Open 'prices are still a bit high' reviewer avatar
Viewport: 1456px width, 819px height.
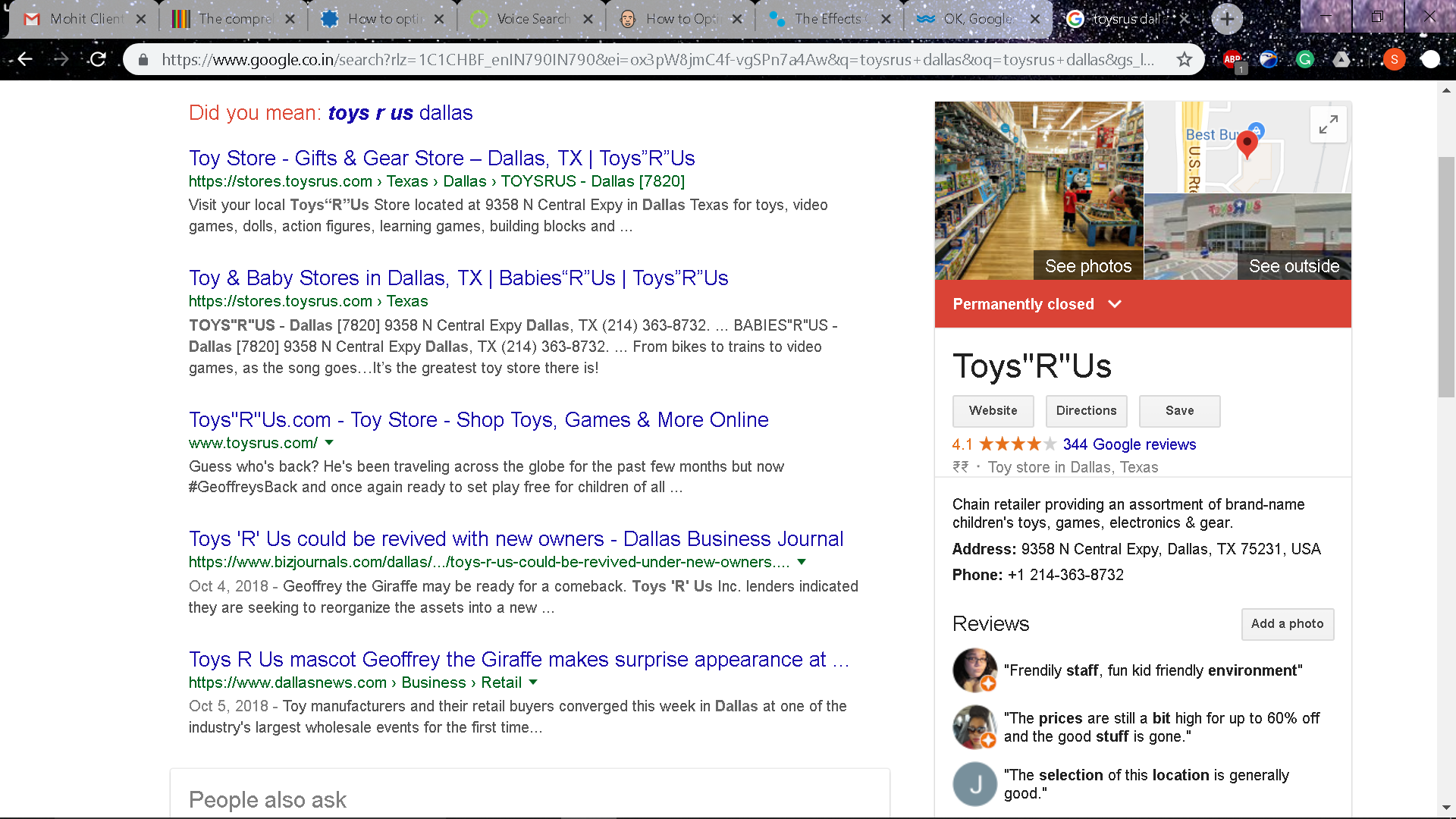pyautogui.click(x=974, y=727)
